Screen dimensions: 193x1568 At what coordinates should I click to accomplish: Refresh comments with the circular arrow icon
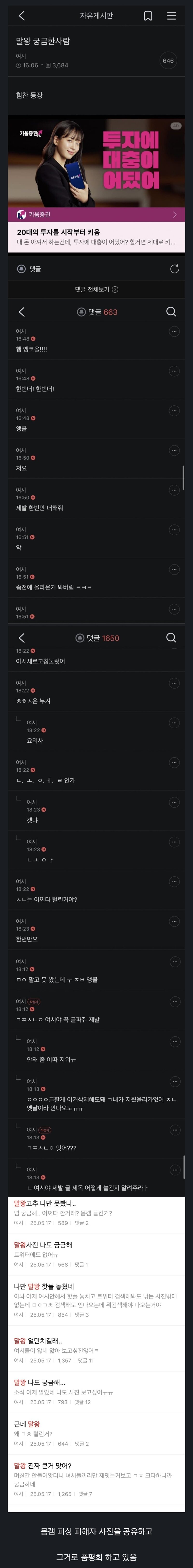point(174,268)
